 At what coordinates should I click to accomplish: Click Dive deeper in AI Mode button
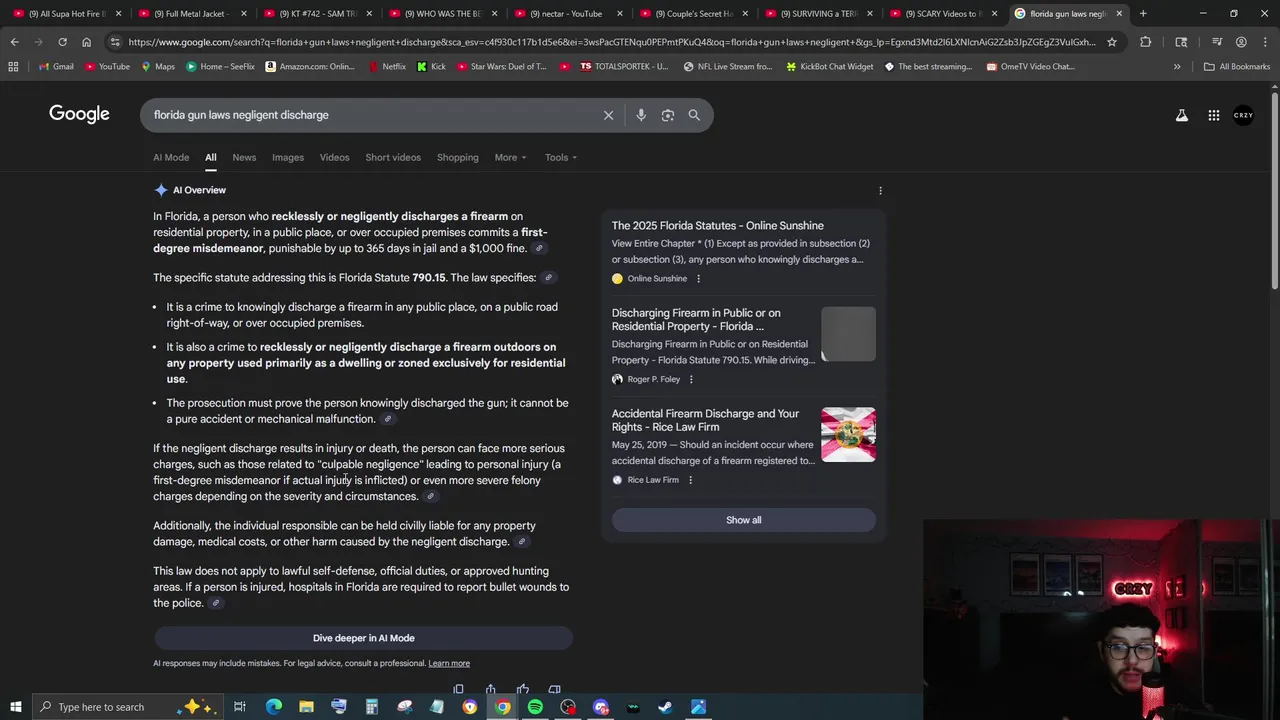pyautogui.click(x=363, y=638)
